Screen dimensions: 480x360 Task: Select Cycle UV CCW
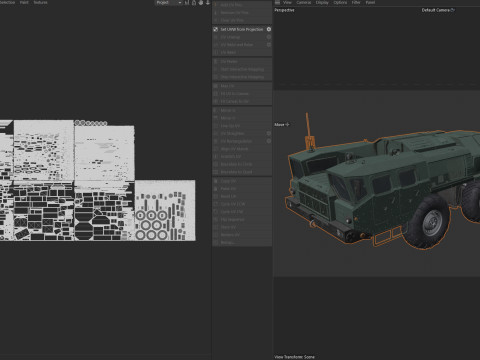coord(242,204)
